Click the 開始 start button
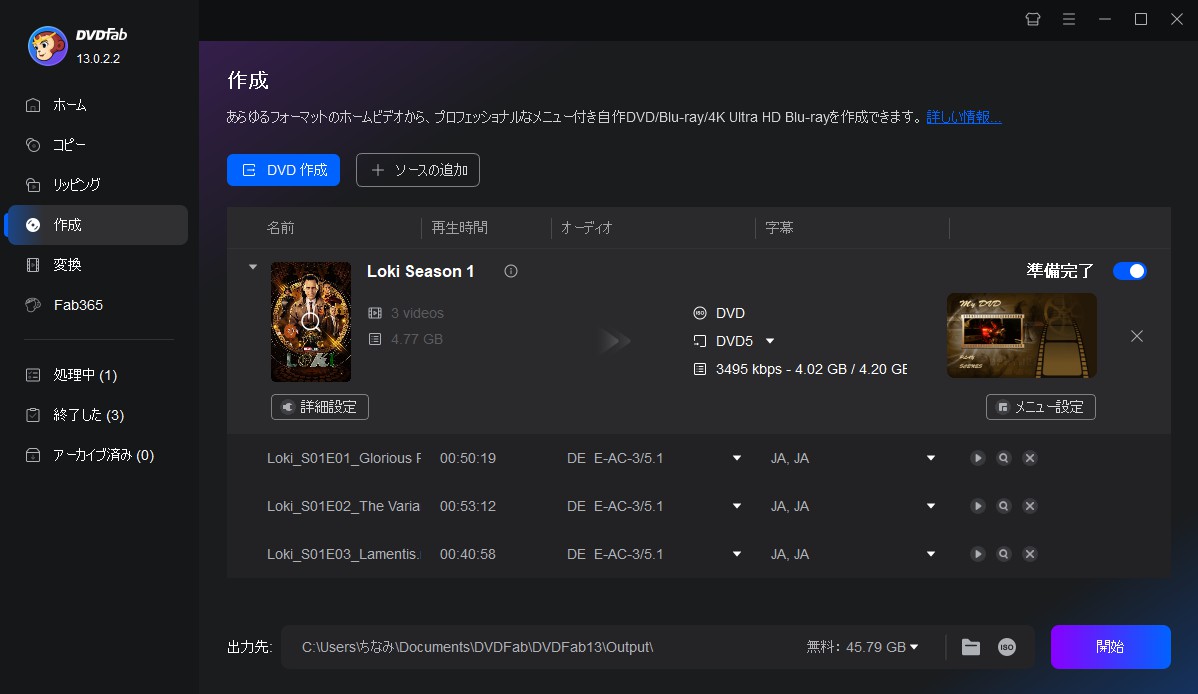The image size is (1198, 694). click(1110, 647)
